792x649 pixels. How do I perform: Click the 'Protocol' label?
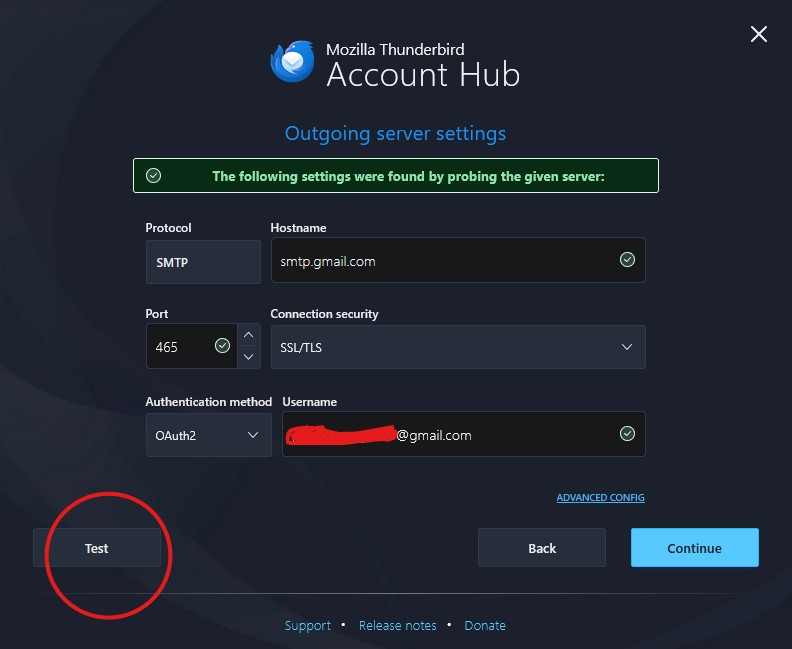[x=168, y=228]
